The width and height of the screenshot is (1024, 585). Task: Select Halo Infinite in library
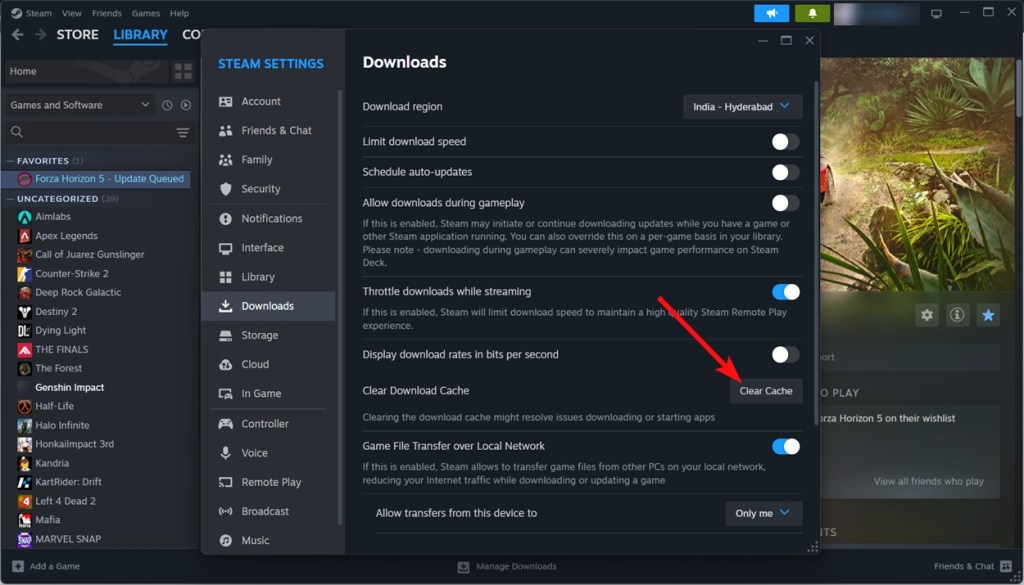62,425
